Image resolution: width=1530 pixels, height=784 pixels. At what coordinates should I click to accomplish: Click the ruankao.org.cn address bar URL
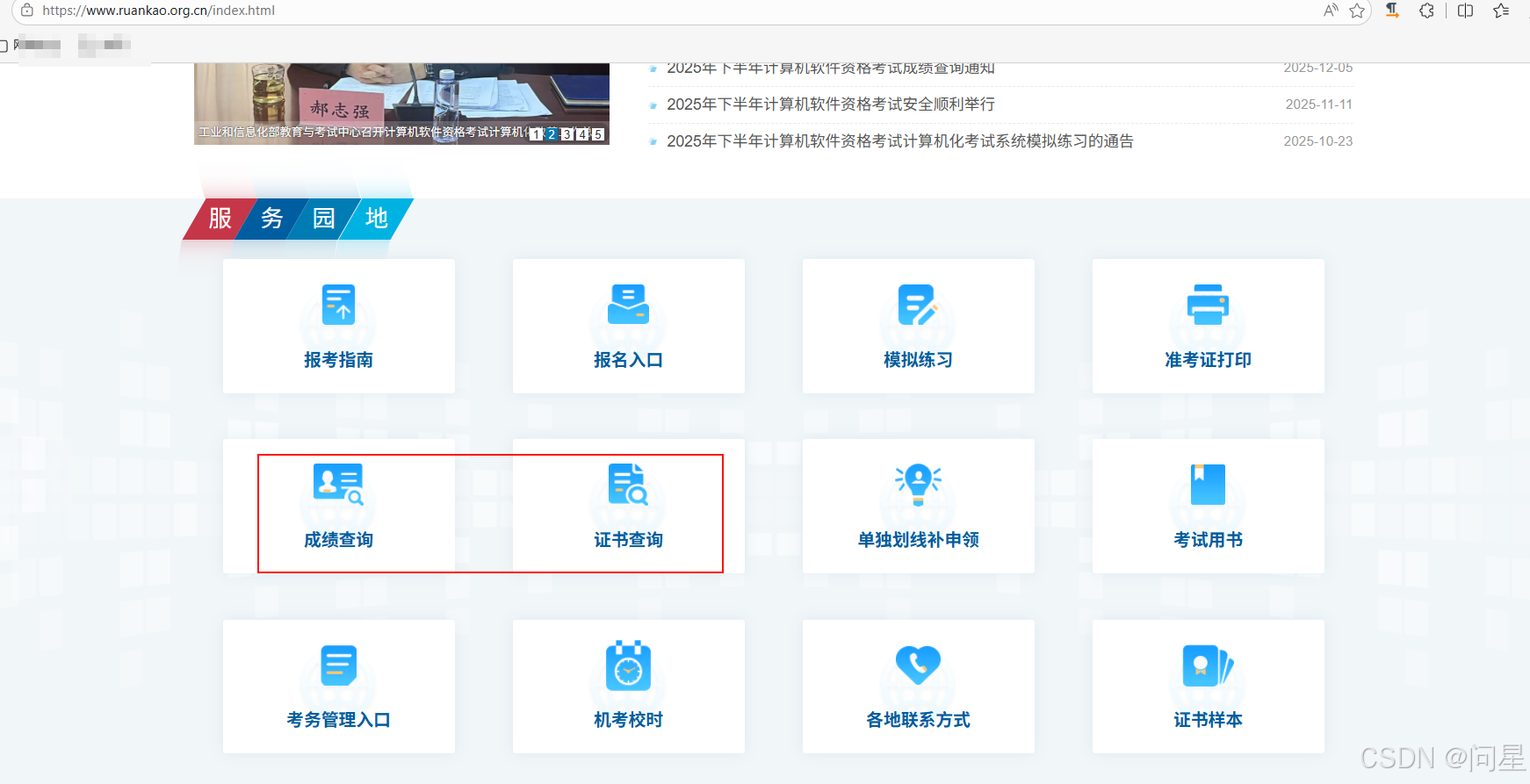click(159, 11)
